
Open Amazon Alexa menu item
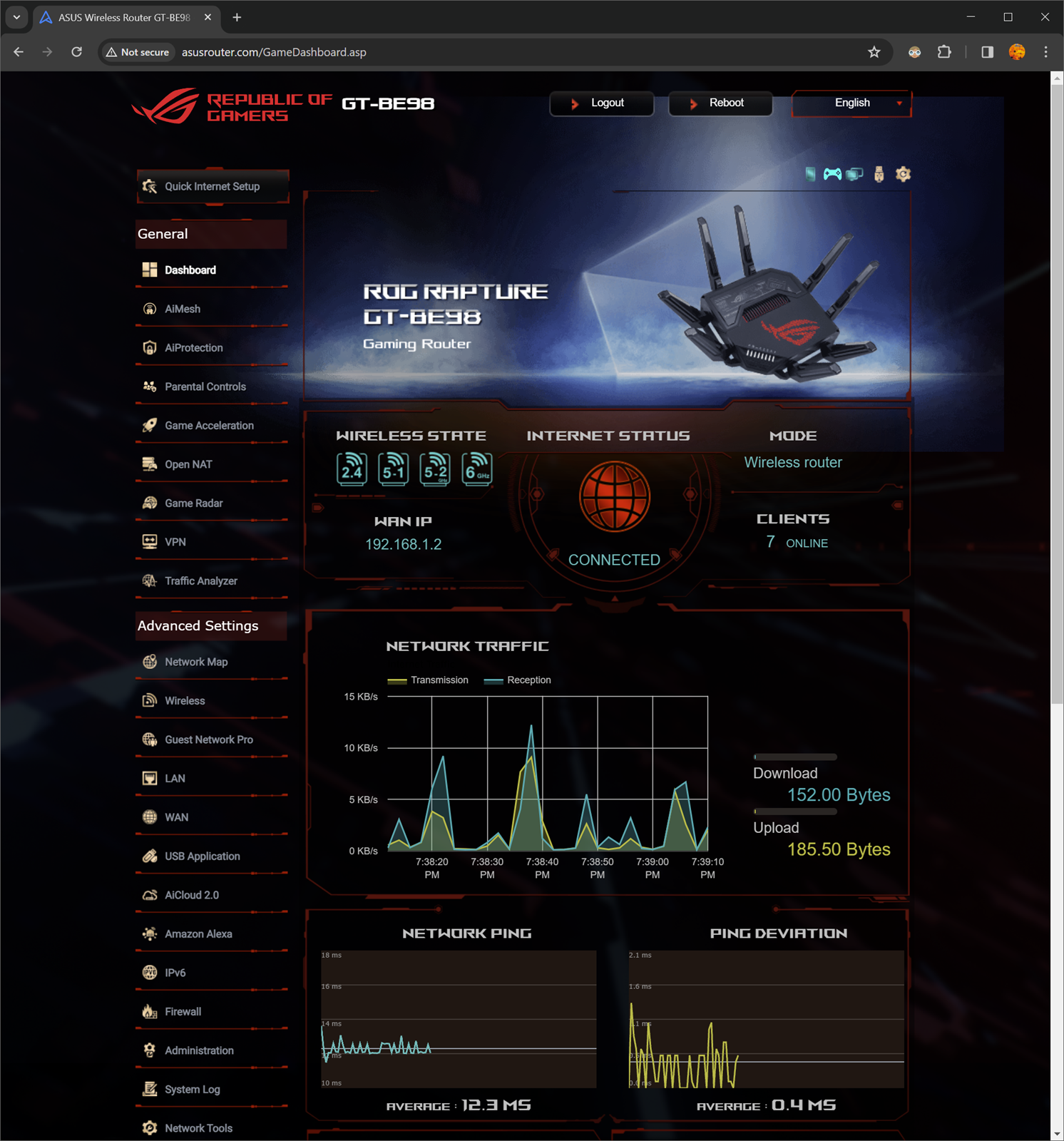click(x=212, y=934)
